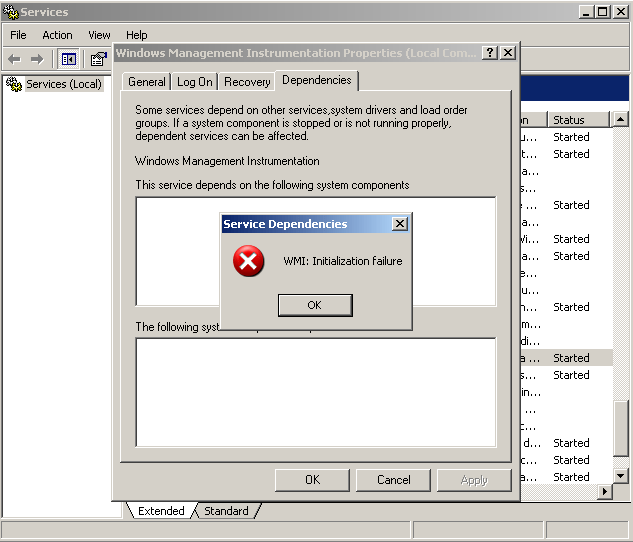The height and width of the screenshot is (542, 633).
Task: Switch to the Standard view tab
Action: point(226,511)
